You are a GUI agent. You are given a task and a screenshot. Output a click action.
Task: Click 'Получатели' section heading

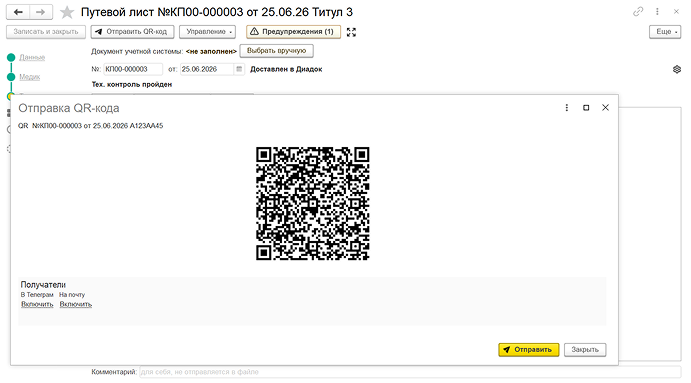click(43, 285)
